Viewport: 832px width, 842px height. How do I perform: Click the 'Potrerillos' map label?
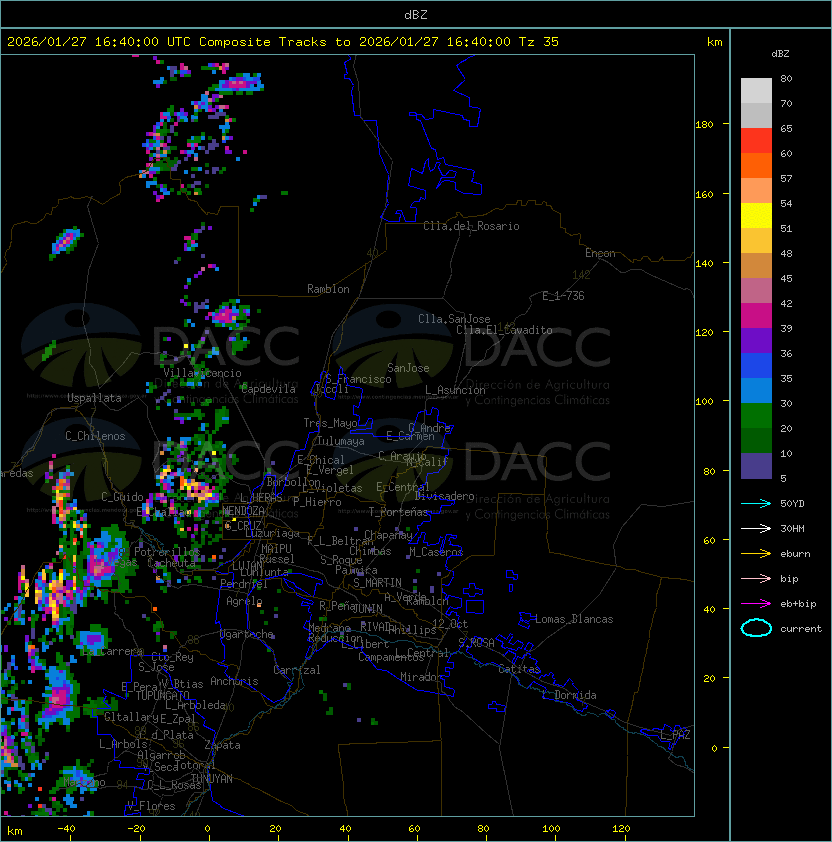coord(167,551)
